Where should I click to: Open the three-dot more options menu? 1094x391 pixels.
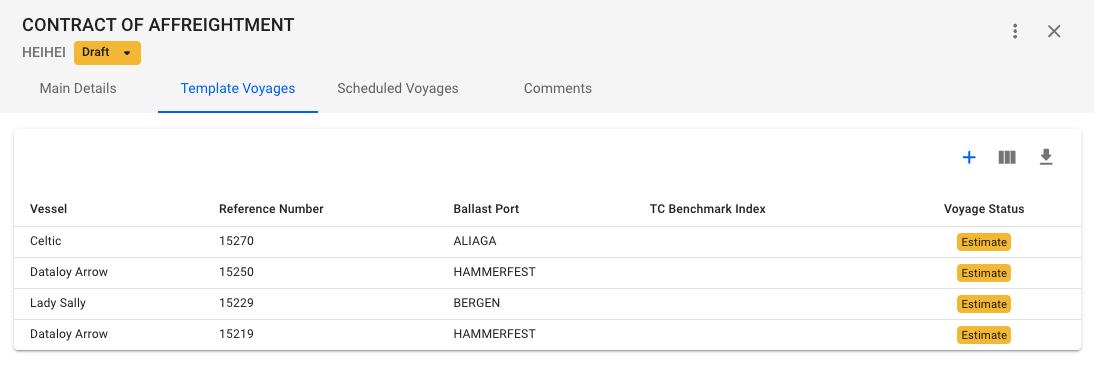pyautogui.click(x=1015, y=31)
